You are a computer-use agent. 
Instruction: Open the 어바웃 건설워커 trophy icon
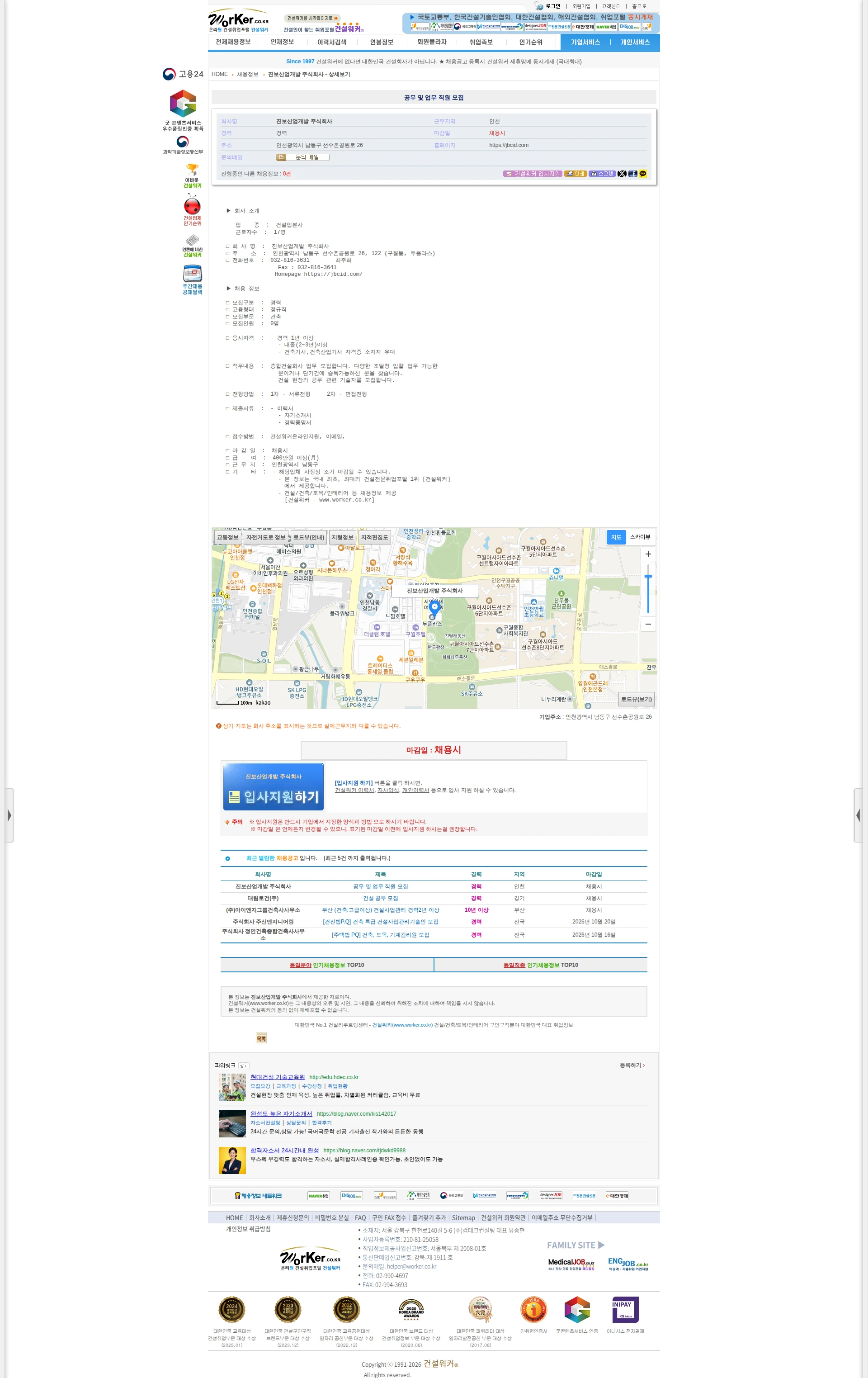pos(192,175)
